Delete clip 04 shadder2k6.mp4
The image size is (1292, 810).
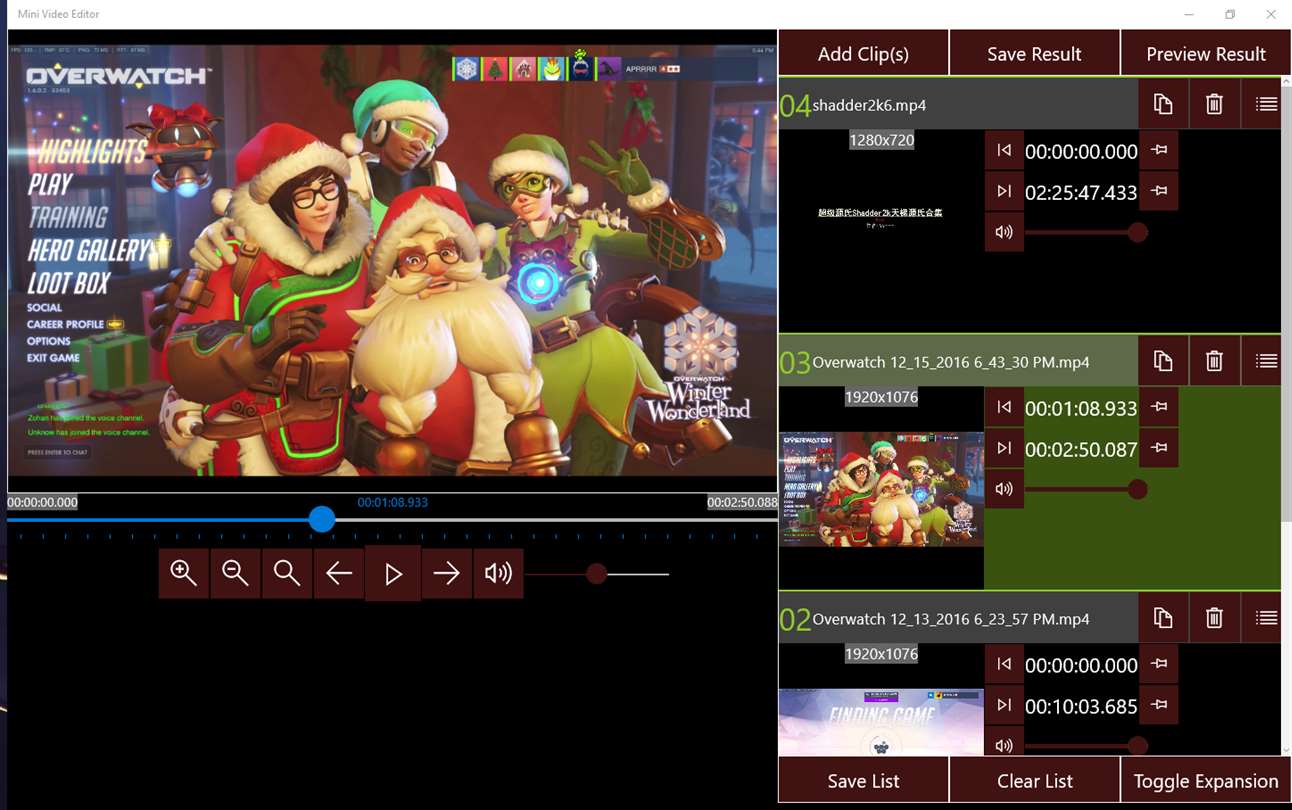(x=1214, y=104)
